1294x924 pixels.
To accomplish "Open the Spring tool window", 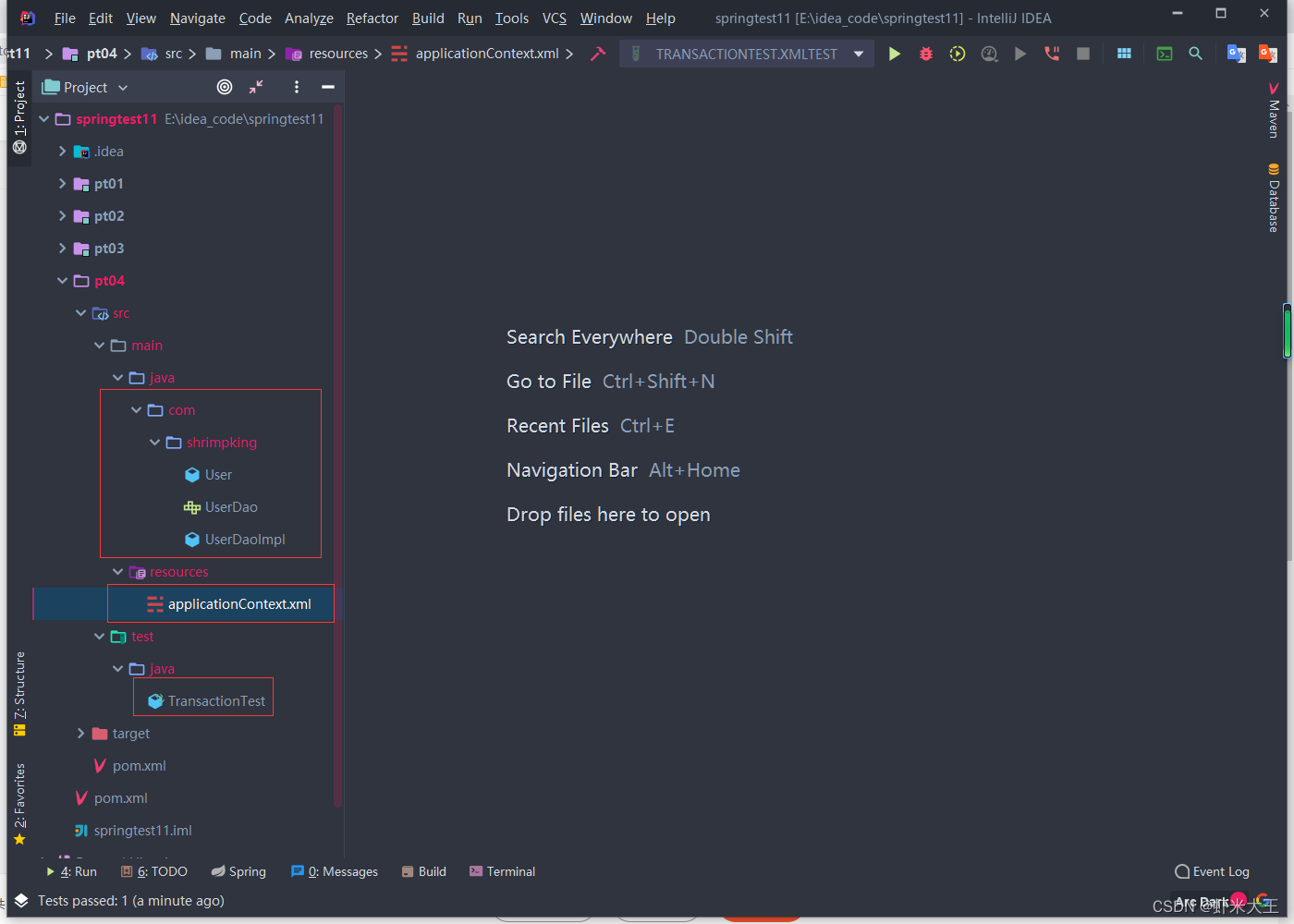I will click(238, 871).
